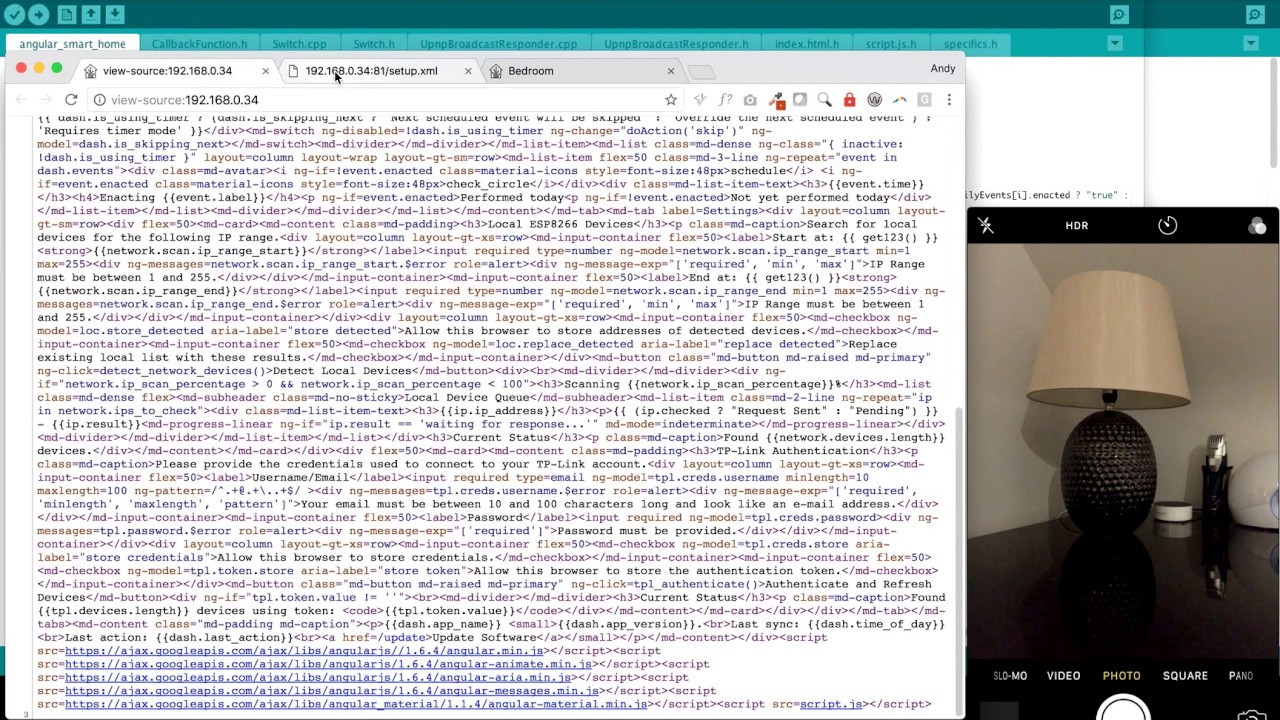The width and height of the screenshot is (1280, 720).
Task: Select the view-source:192.168.0.34 browser tab
Action: (x=167, y=71)
